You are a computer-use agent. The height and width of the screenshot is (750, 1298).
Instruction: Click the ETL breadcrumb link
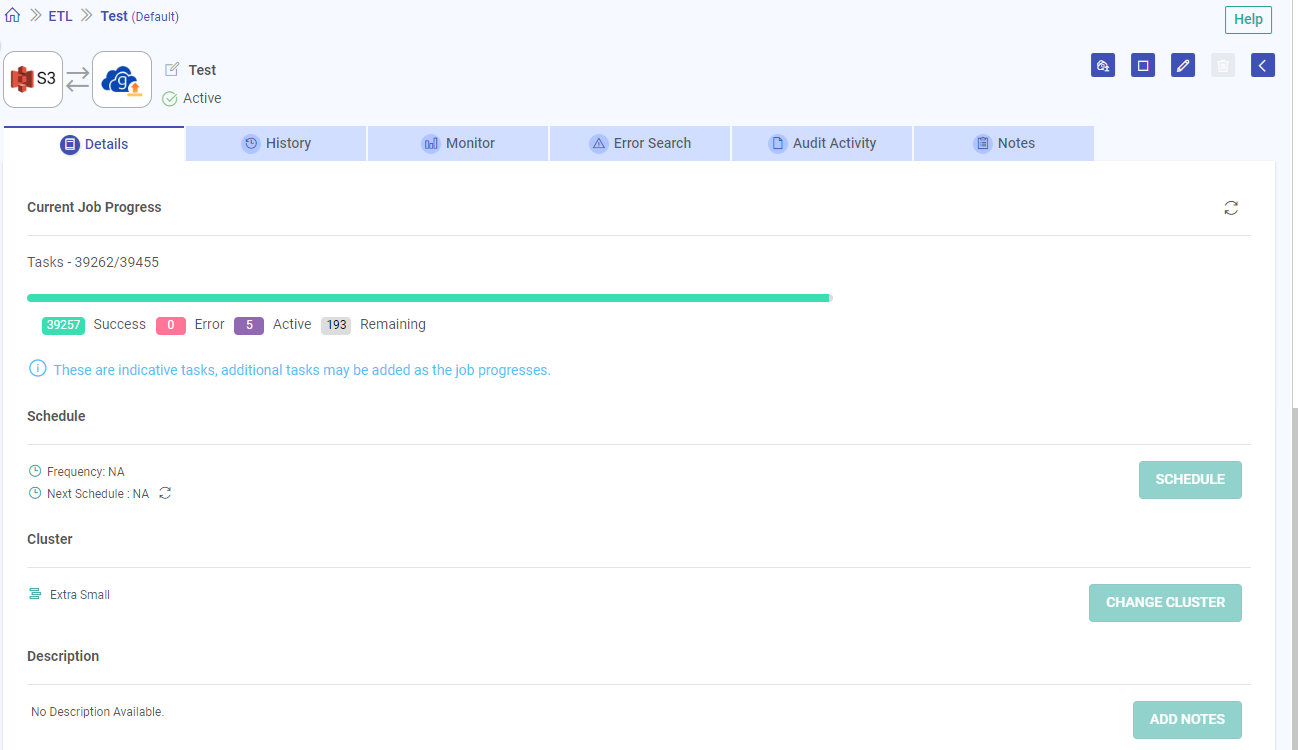(60, 16)
